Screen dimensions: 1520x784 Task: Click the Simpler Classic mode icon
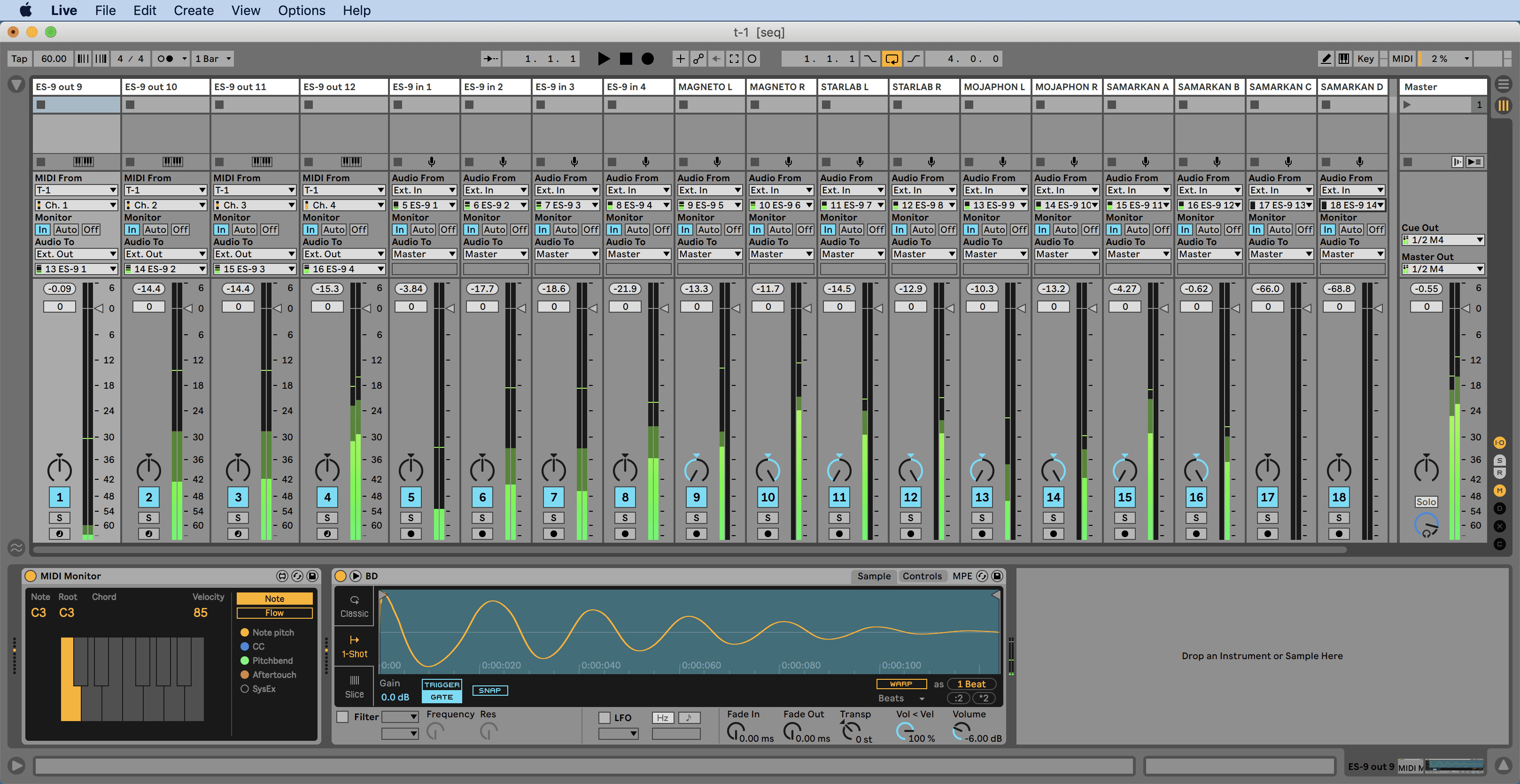(354, 607)
